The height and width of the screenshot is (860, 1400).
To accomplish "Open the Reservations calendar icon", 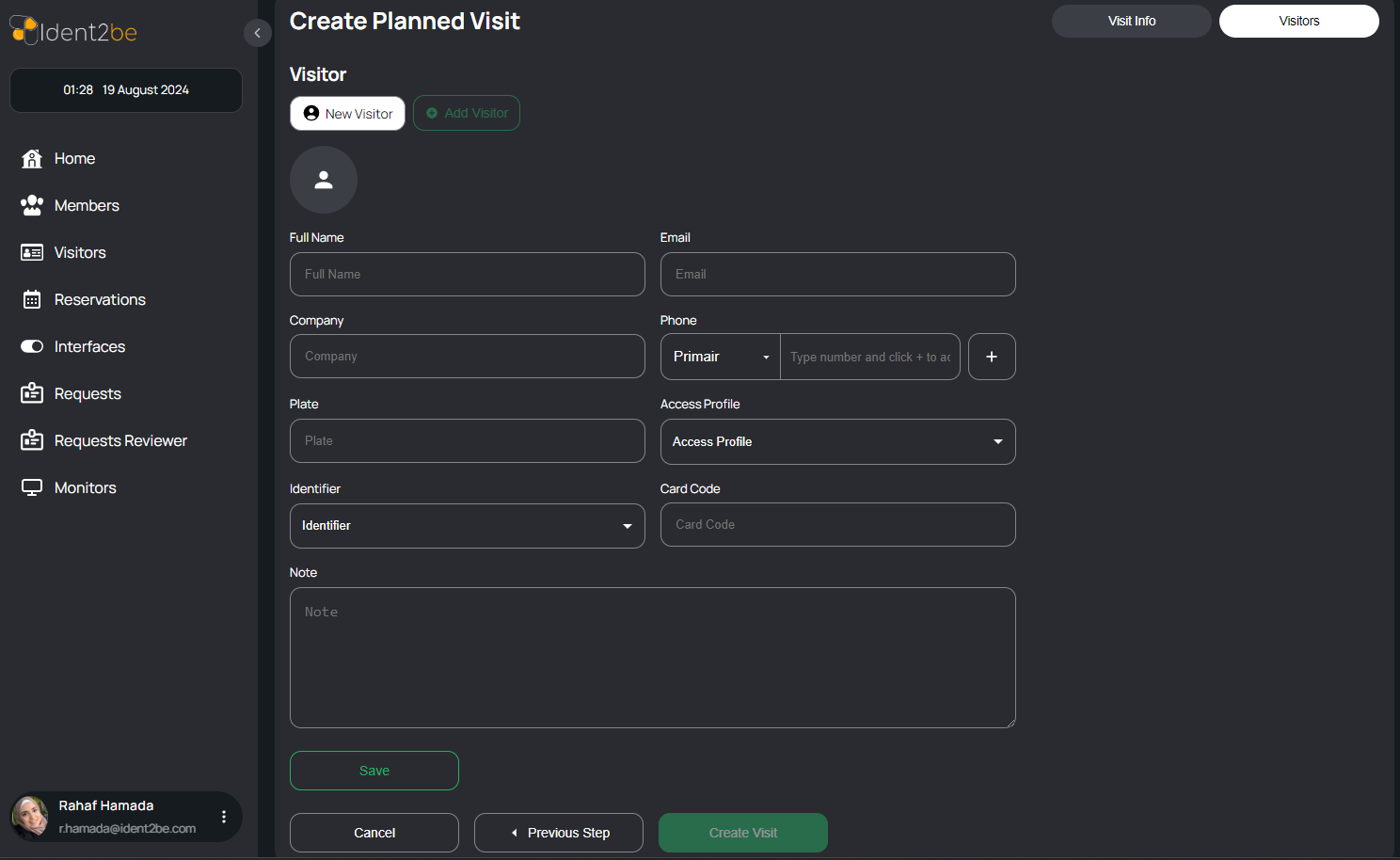I will pos(32,299).
